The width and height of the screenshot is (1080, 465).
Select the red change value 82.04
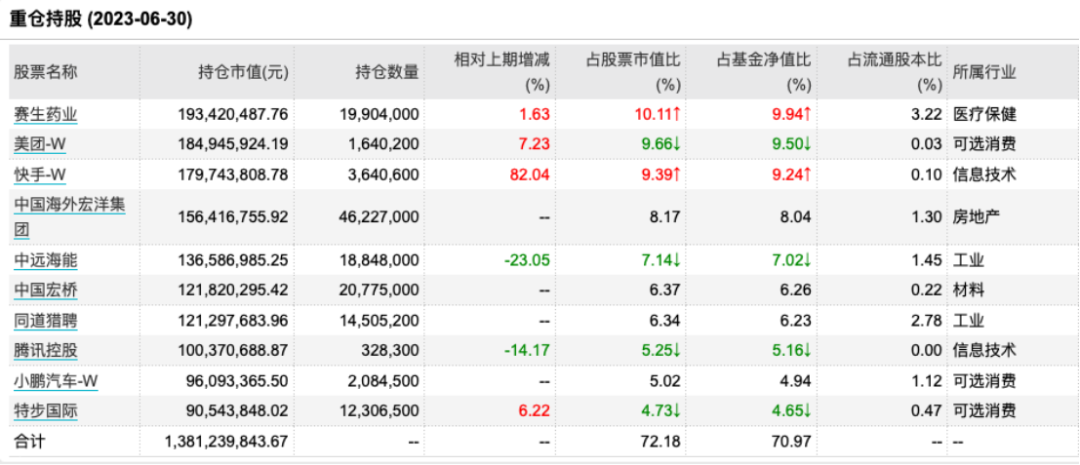532,175
